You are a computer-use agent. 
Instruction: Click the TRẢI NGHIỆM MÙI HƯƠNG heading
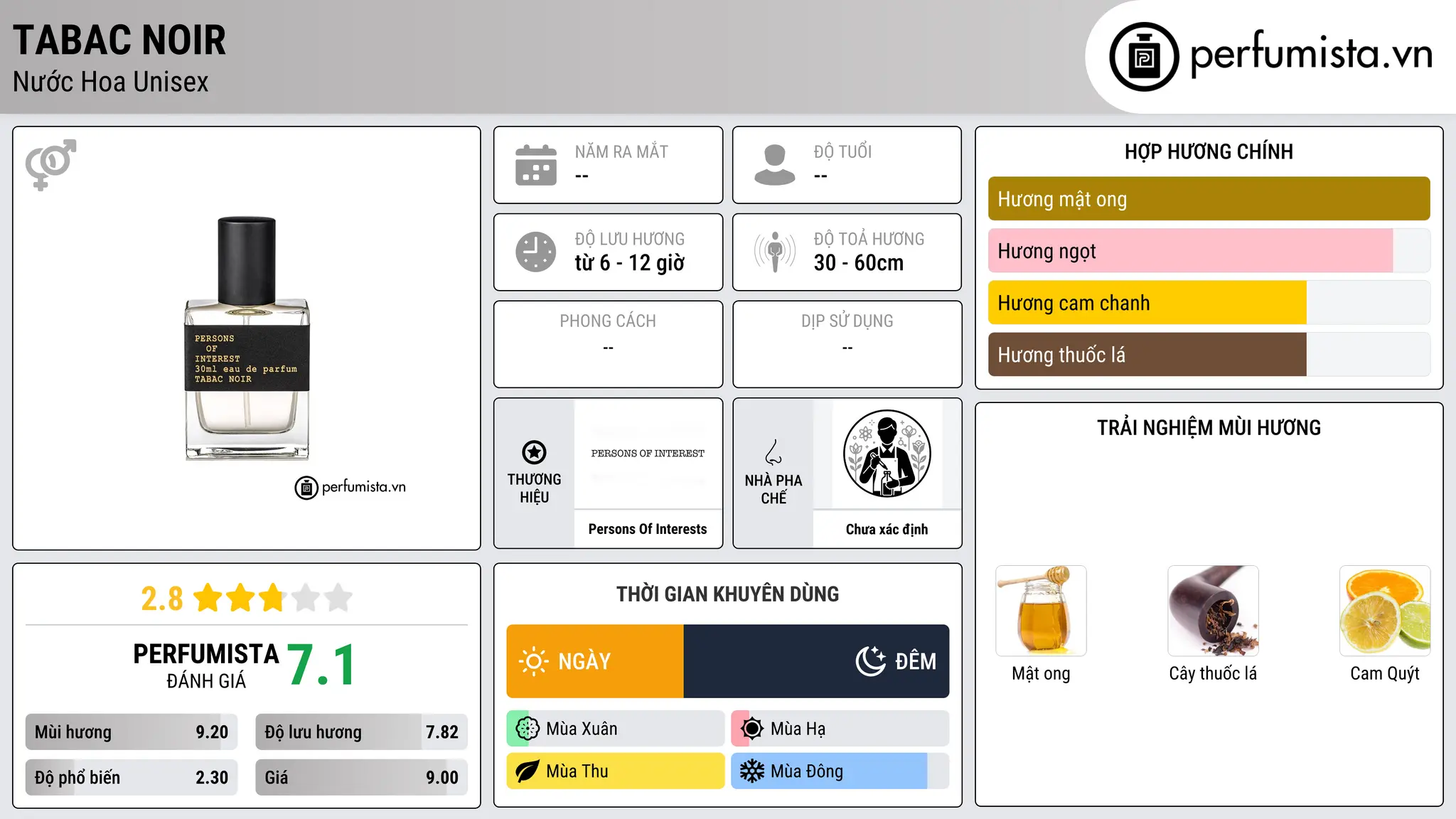(x=1209, y=427)
